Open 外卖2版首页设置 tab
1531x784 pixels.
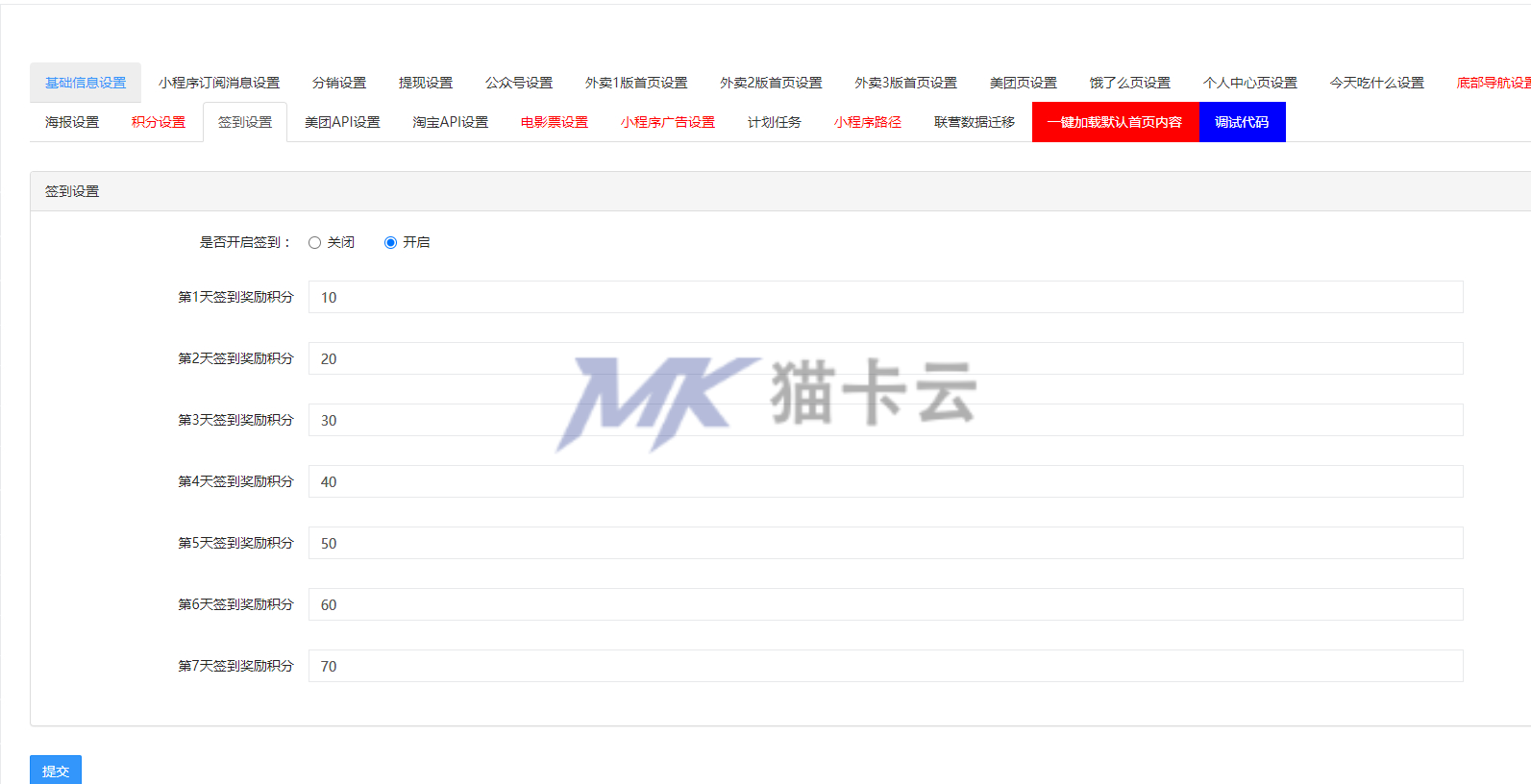(771, 83)
